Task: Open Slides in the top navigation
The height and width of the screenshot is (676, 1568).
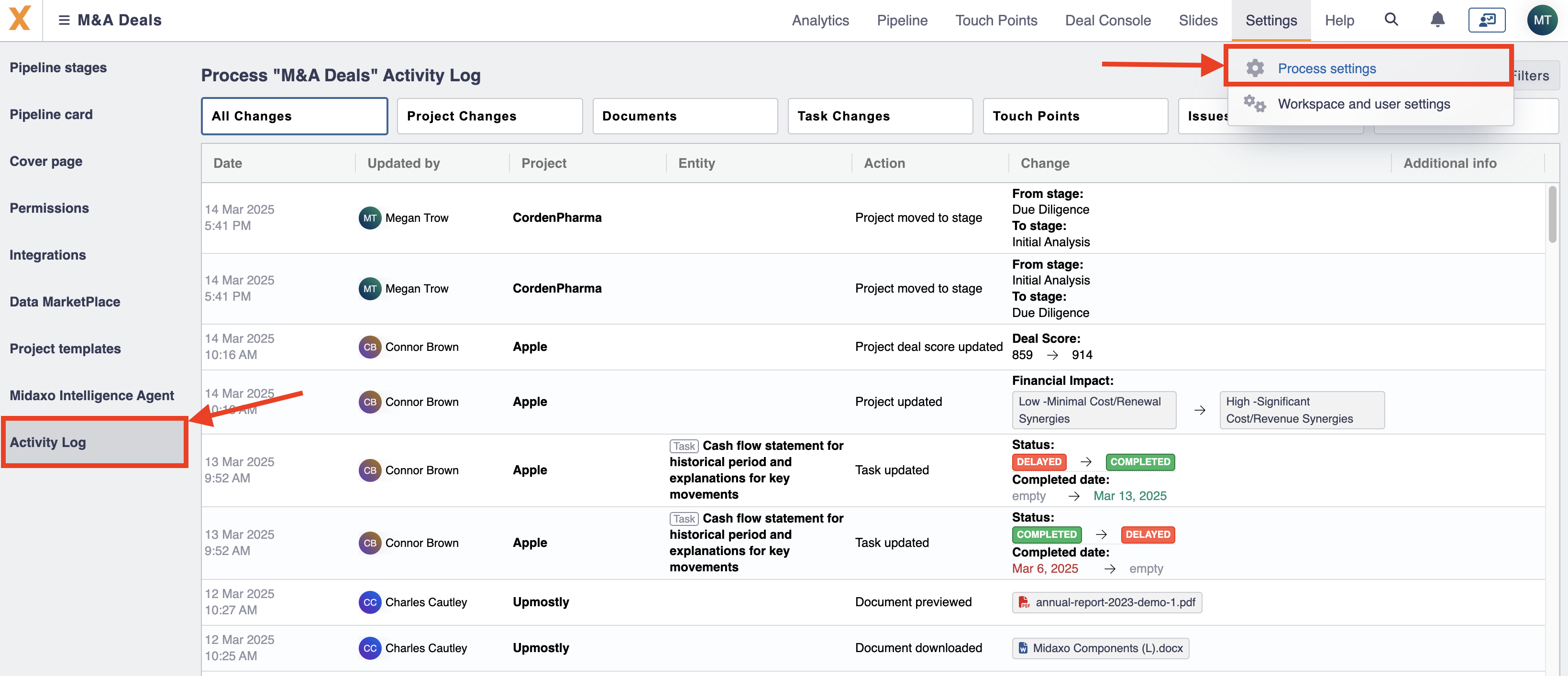Action: coord(1198,20)
